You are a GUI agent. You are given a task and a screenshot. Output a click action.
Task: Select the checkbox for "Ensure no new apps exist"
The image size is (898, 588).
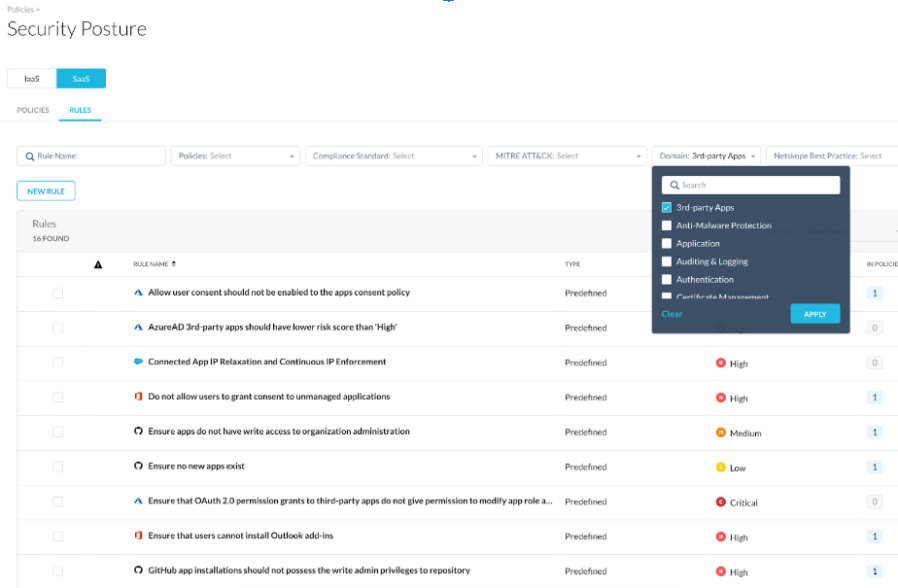pos(57,467)
